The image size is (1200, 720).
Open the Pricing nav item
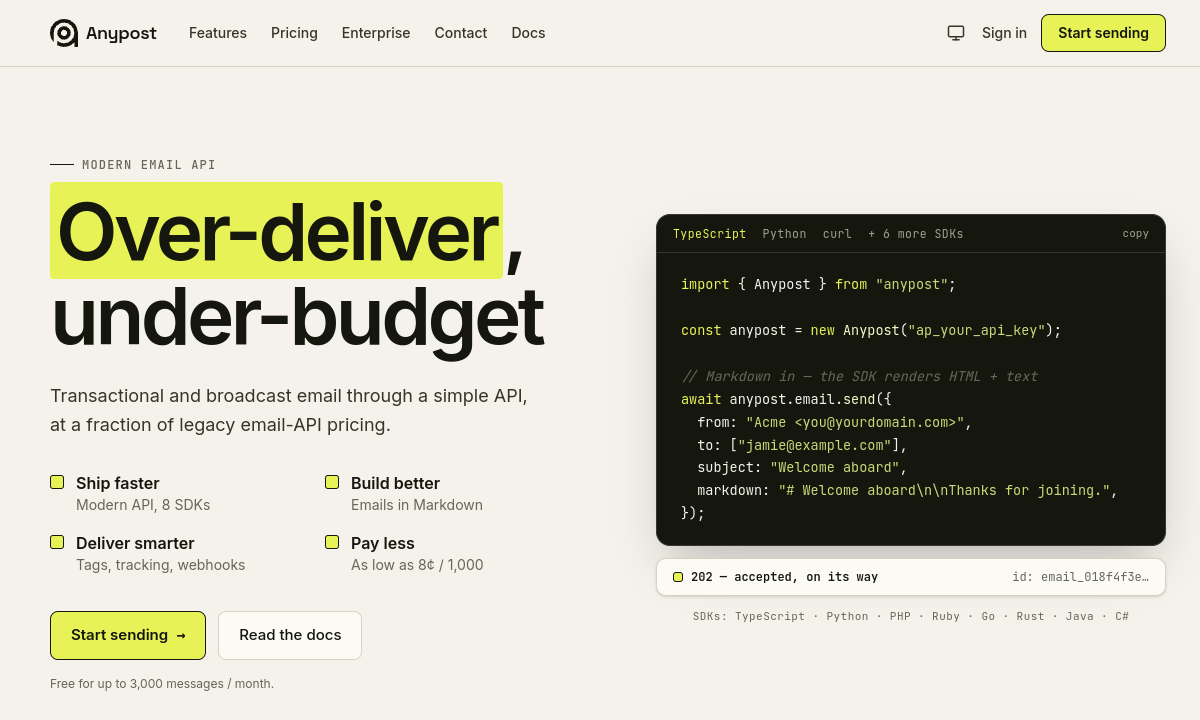pos(294,33)
